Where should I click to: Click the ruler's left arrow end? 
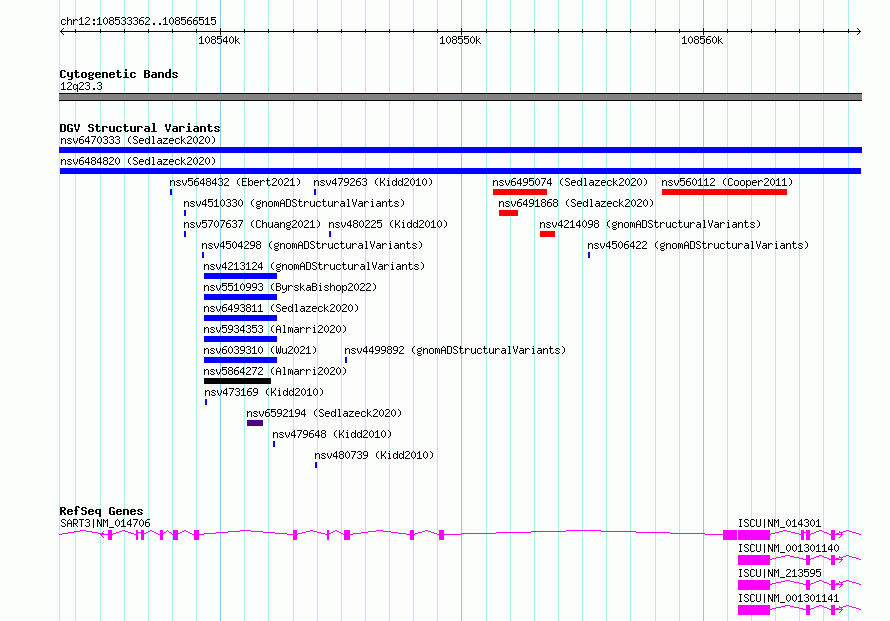tap(62, 32)
